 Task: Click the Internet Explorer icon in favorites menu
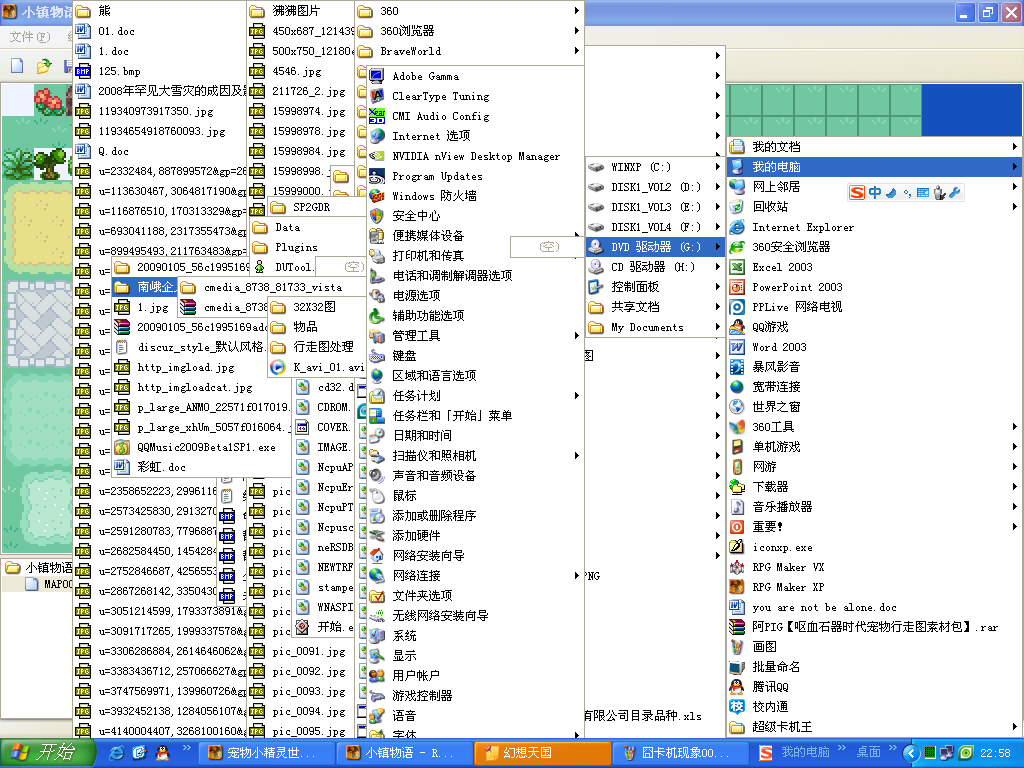[737, 227]
